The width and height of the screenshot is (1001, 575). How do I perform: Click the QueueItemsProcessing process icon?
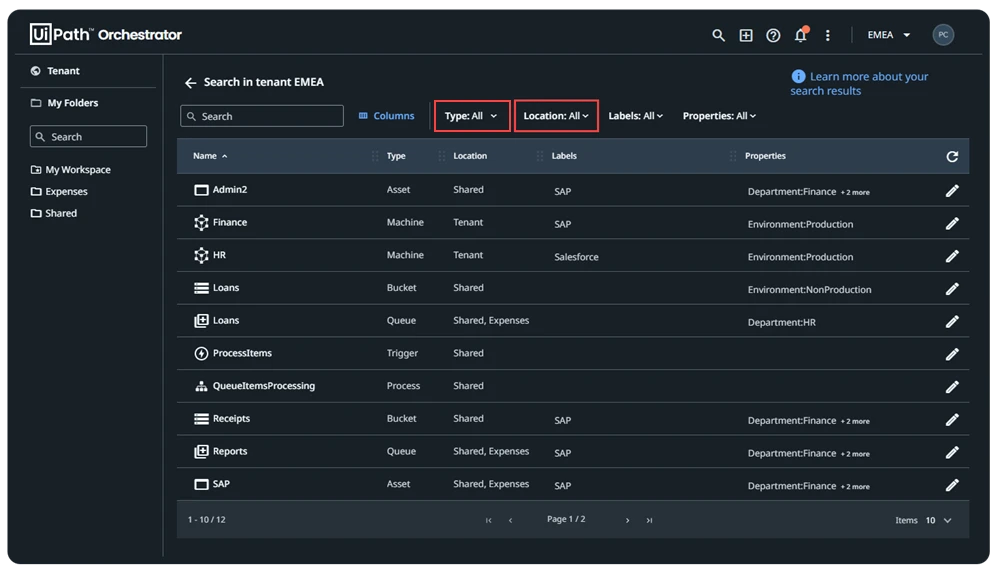pos(201,386)
